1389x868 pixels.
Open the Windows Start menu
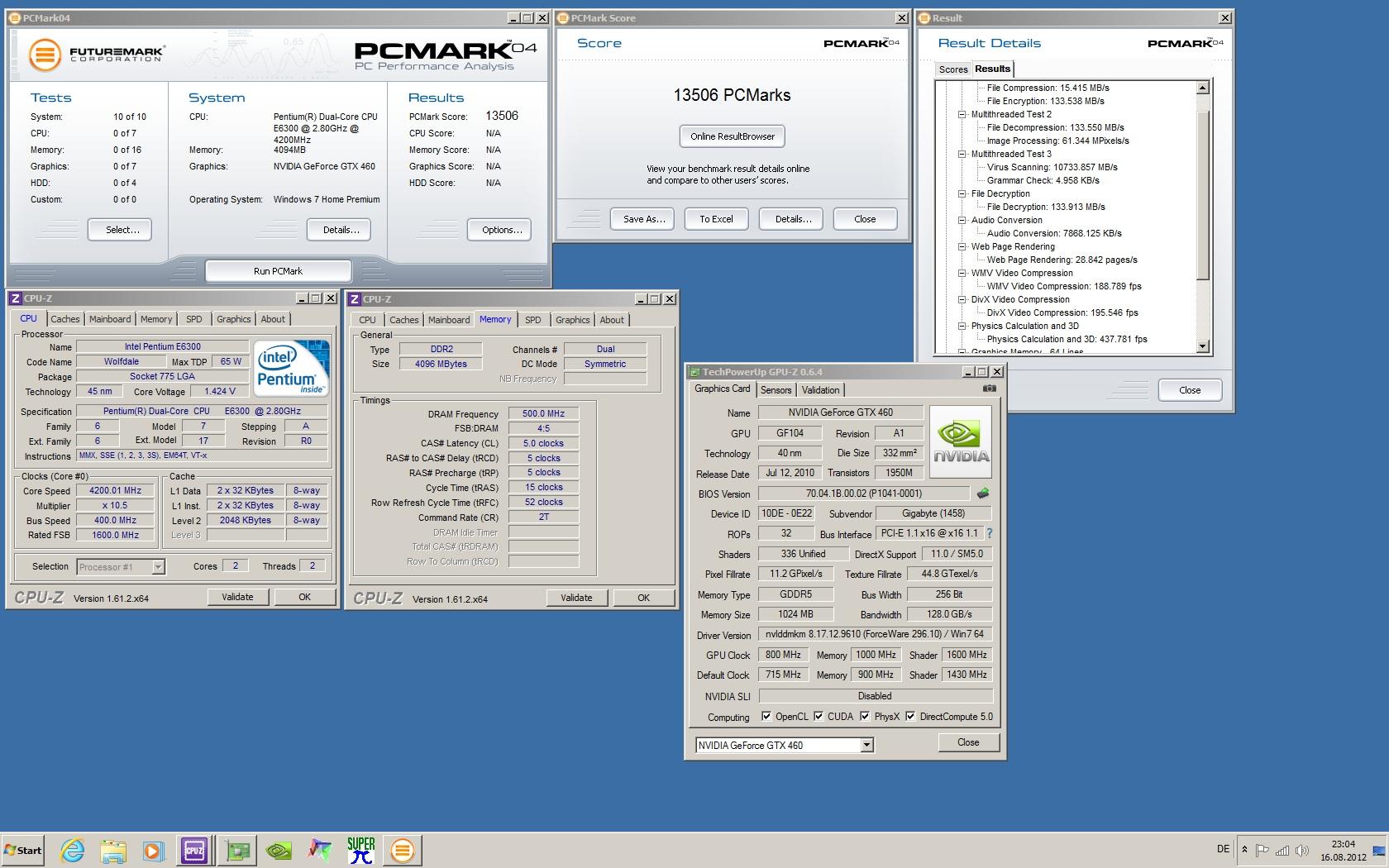coord(23,850)
